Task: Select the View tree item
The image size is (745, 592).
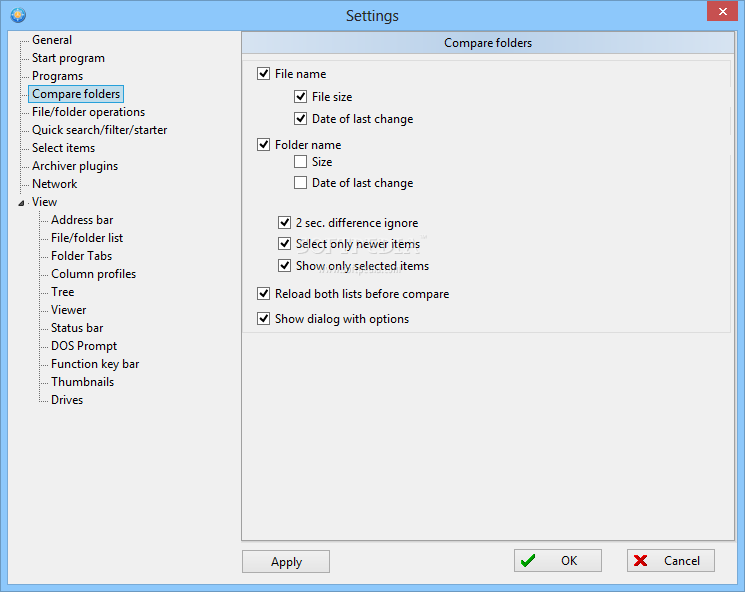Action: (x=44, y=202)
